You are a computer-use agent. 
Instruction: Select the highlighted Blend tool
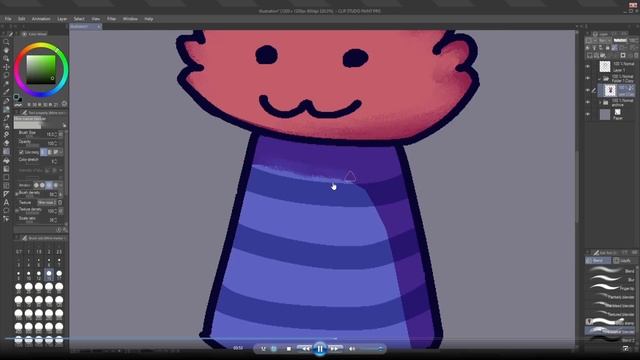pyautogui.click(x=6, y=151)
